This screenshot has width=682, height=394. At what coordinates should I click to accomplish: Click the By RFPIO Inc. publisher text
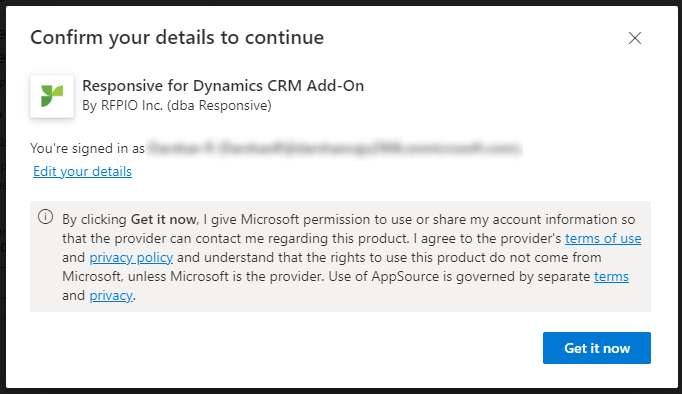coord(177,106)
